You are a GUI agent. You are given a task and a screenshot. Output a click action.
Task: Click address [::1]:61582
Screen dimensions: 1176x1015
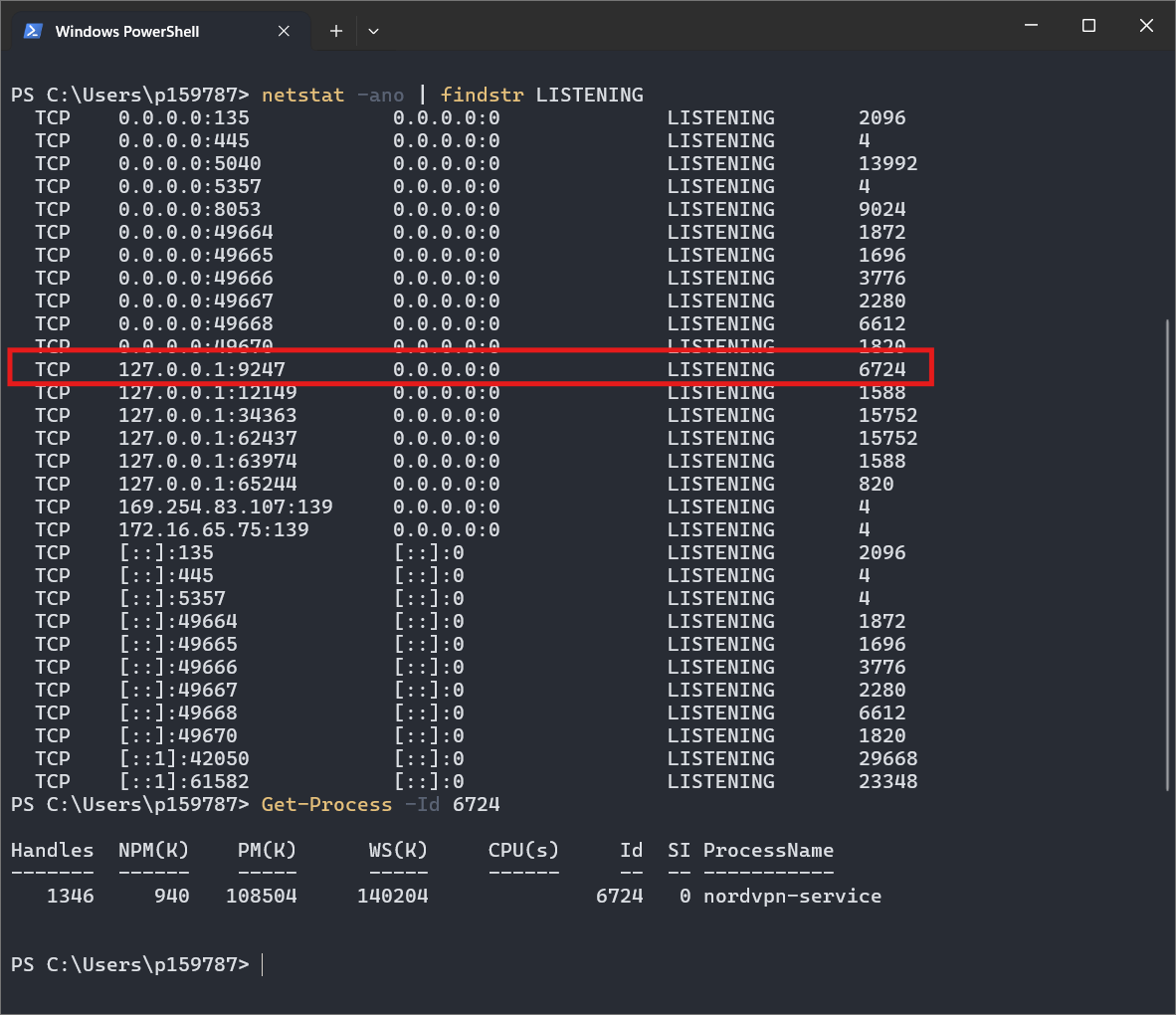point(184,782)
